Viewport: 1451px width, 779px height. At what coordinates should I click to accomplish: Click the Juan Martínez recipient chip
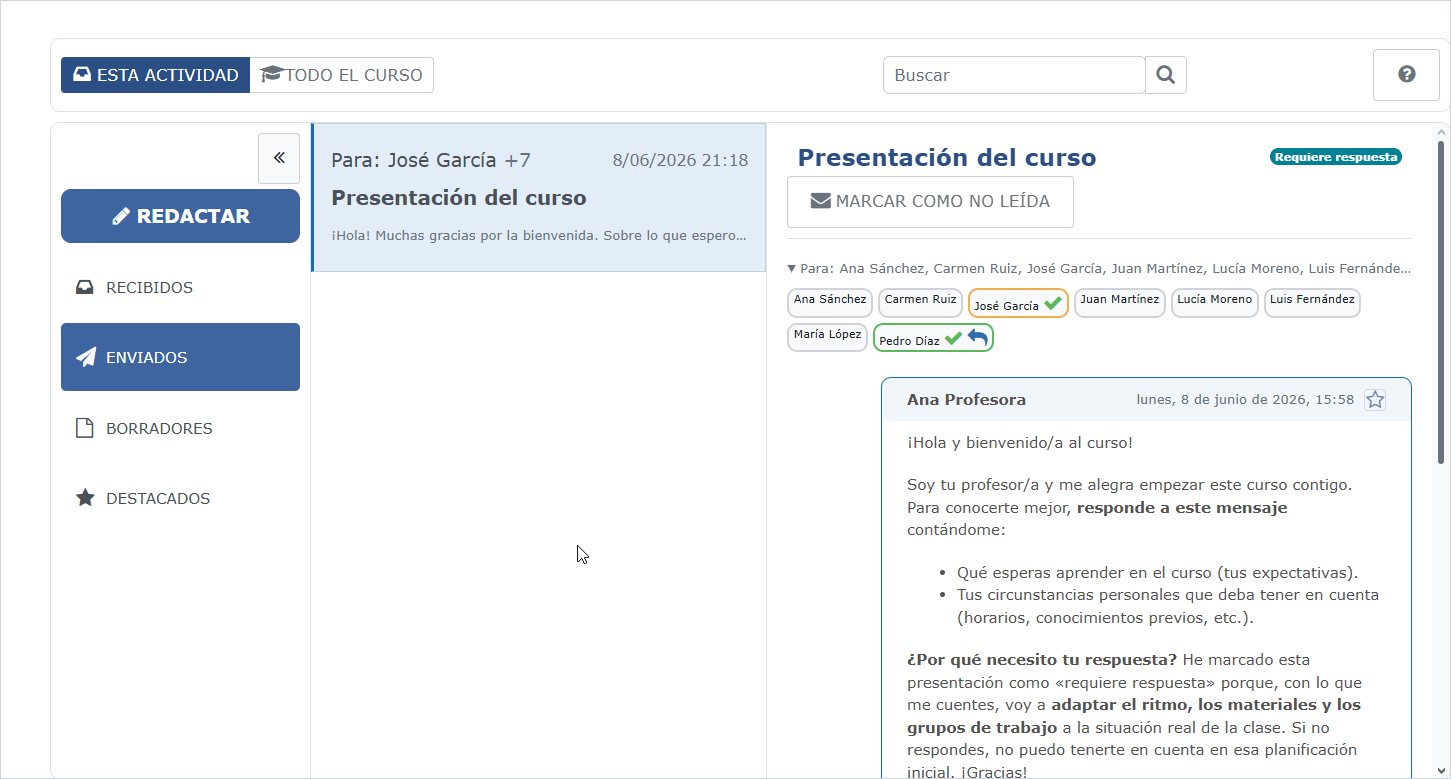pos(1120,303)
